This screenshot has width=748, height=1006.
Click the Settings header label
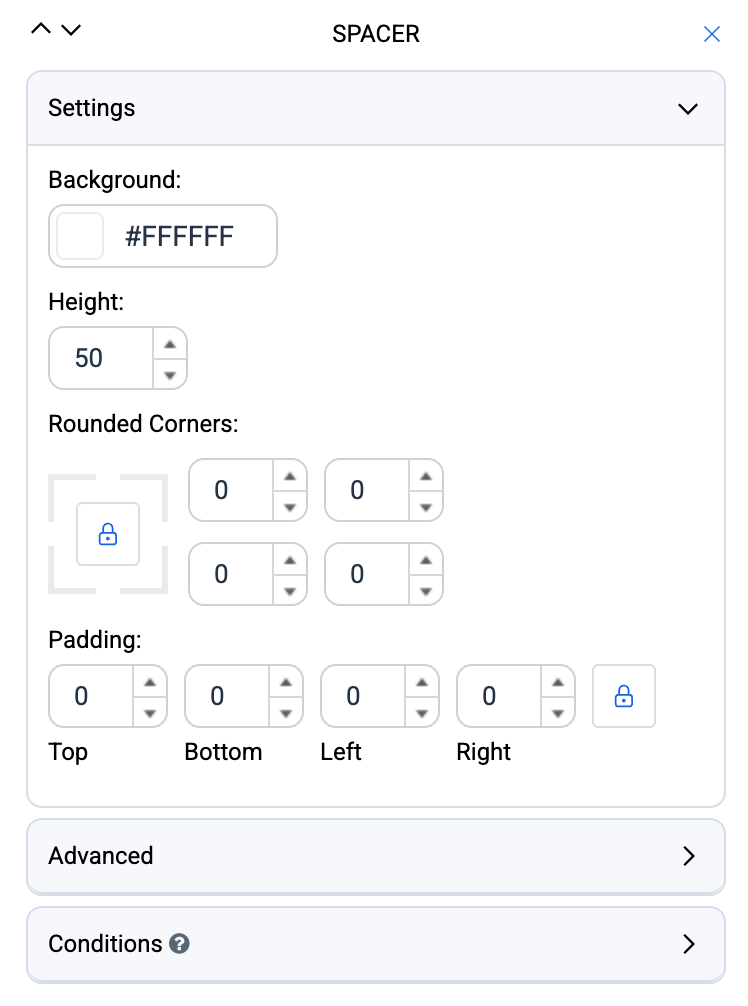tap(92, 108)
